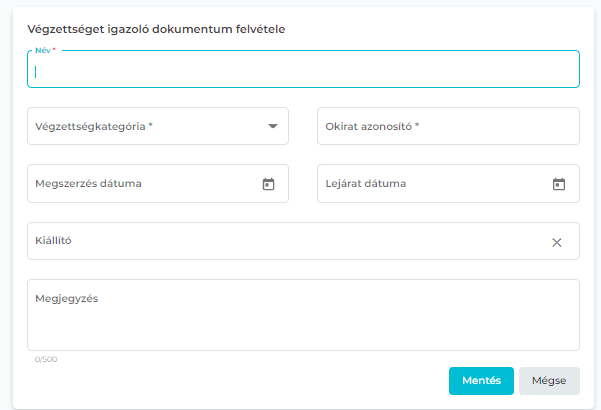This screenshot has height=410, width=601.
Task: Select the Megszerzés dátuma date input
Action: tap(140, 184)
